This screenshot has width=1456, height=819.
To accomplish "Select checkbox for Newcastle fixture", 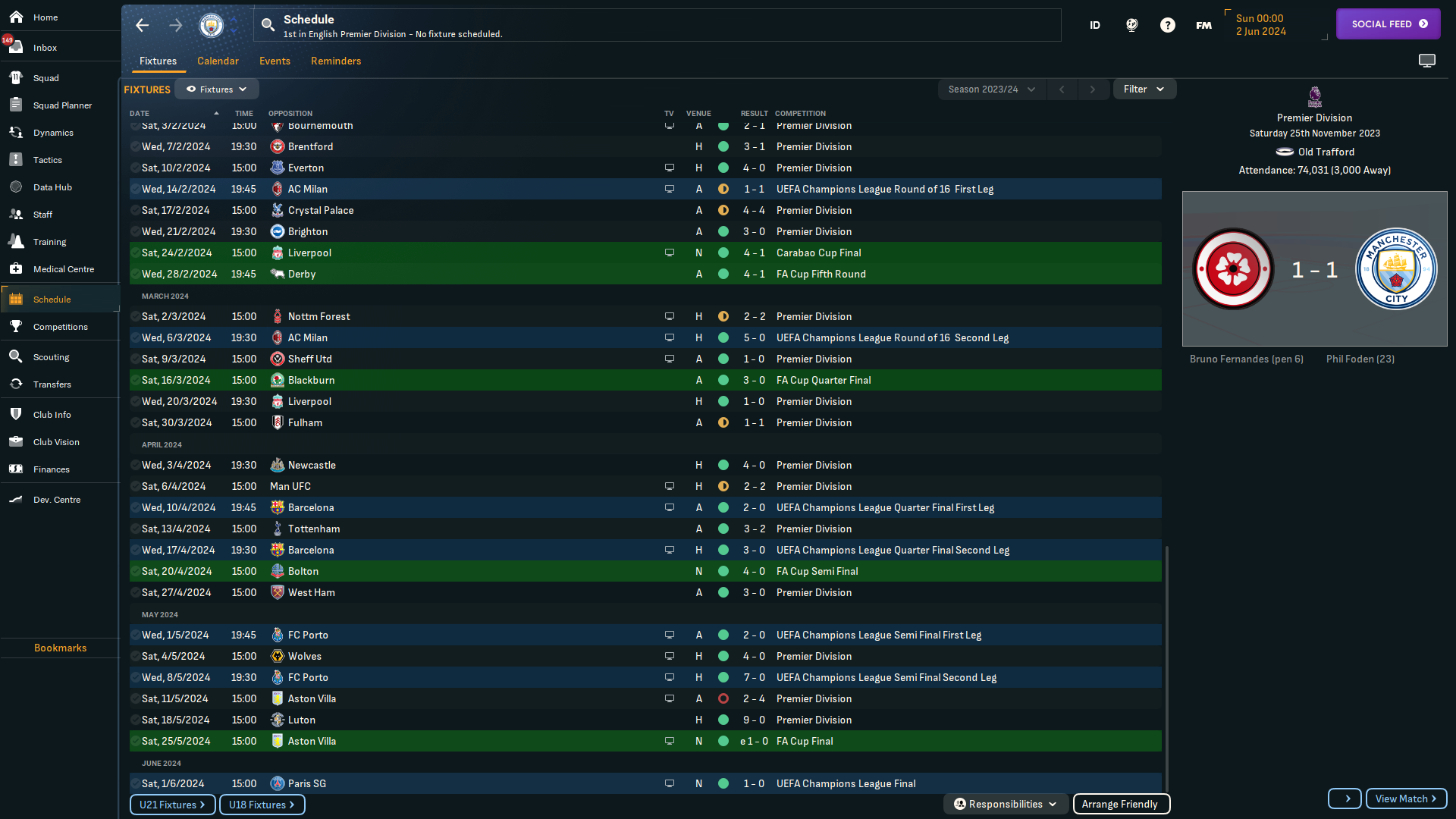I will coord(135,465).
